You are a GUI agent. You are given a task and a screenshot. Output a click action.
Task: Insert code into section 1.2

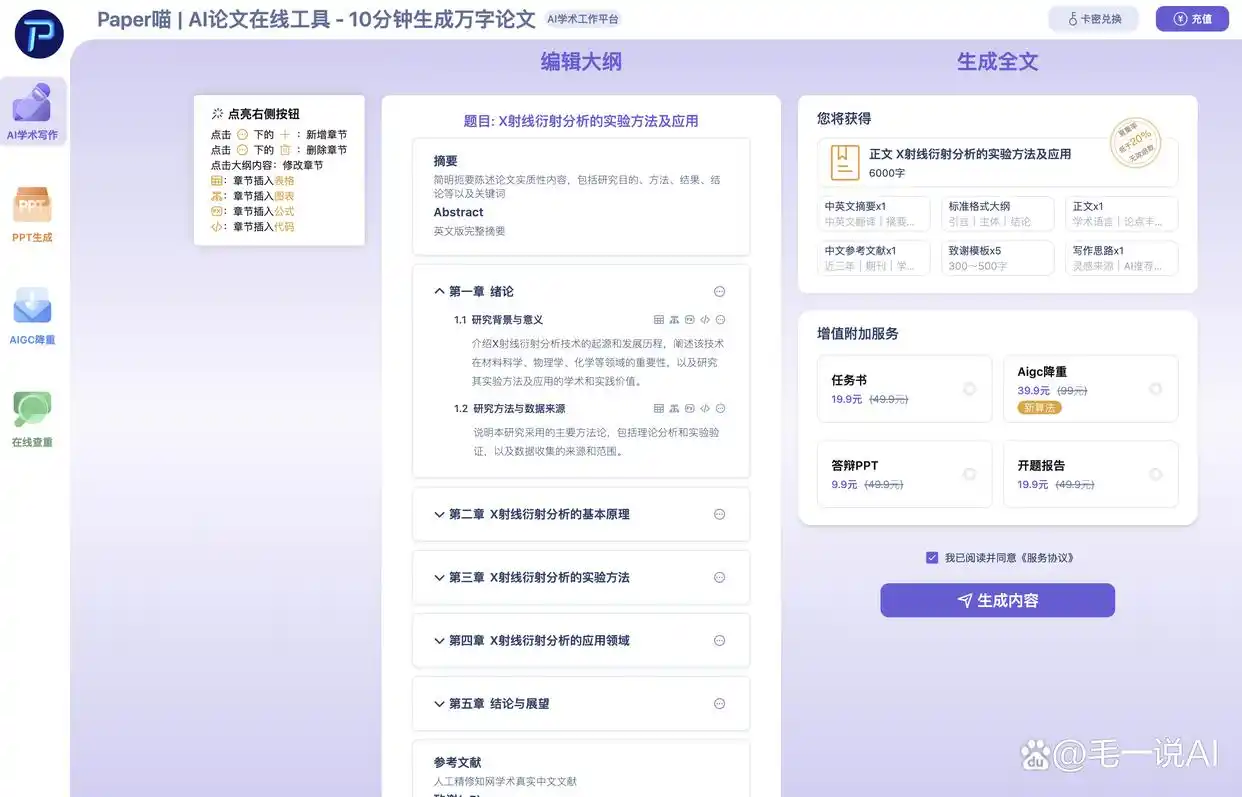pyautogui.click(x=705, y=407)
